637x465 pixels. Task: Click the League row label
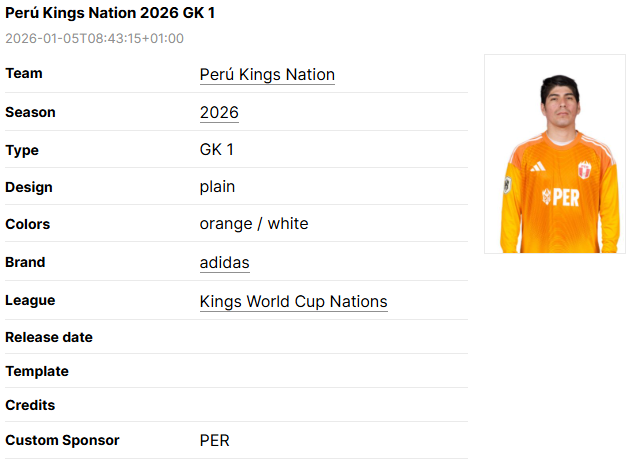(30, 300)
